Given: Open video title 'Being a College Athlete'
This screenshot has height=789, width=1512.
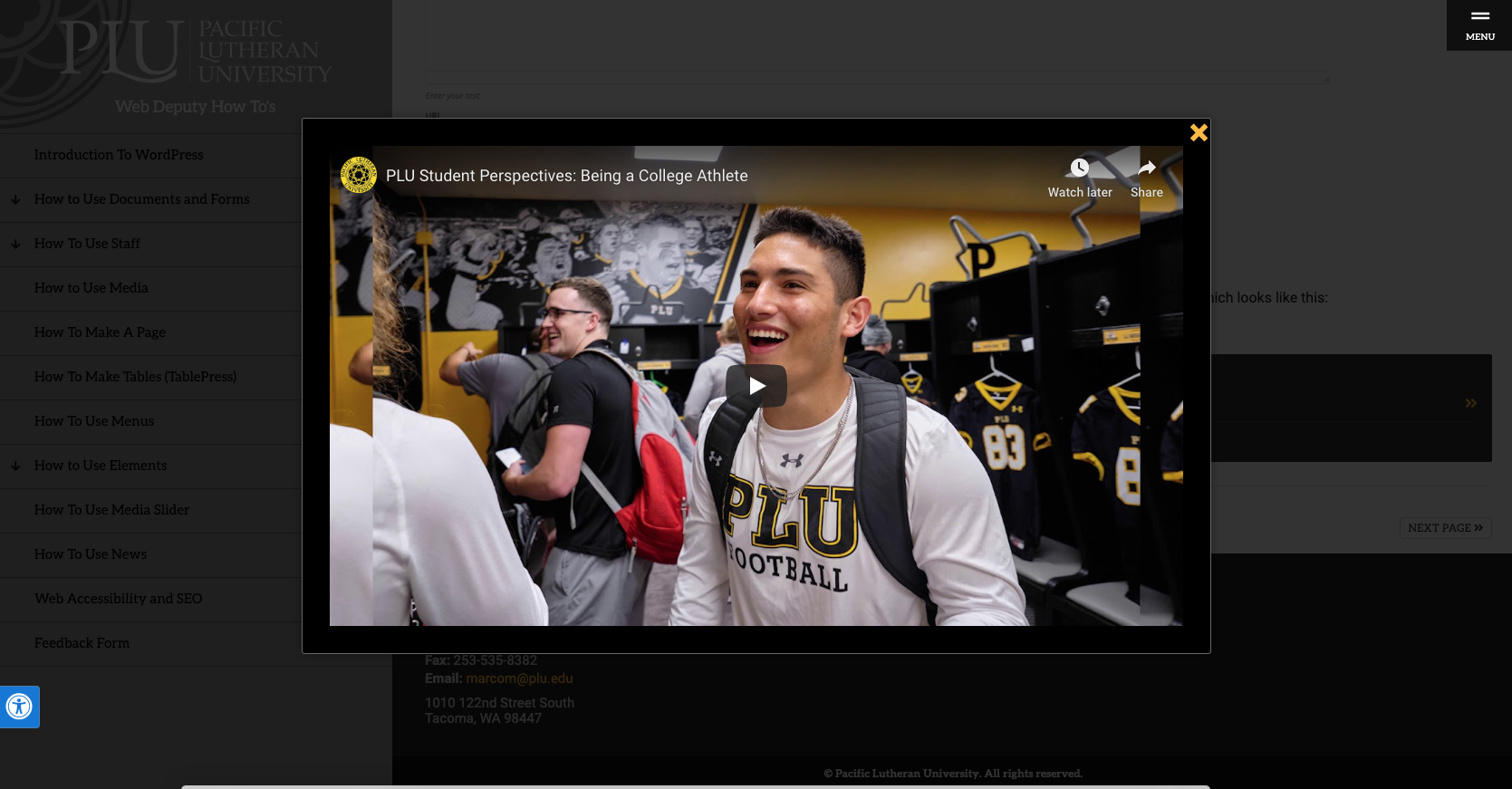Looking at the screenshot, I should pos(567,176).
